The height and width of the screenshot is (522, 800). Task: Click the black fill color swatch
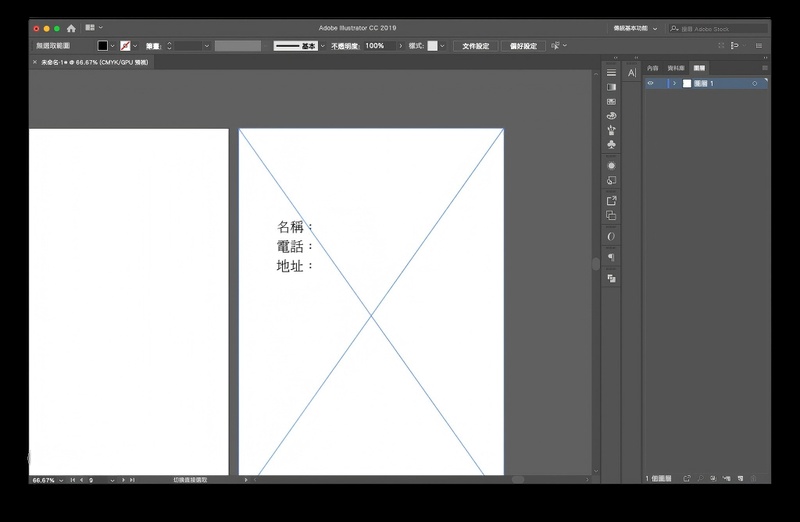pyautogui.click(x=103, y=46)
